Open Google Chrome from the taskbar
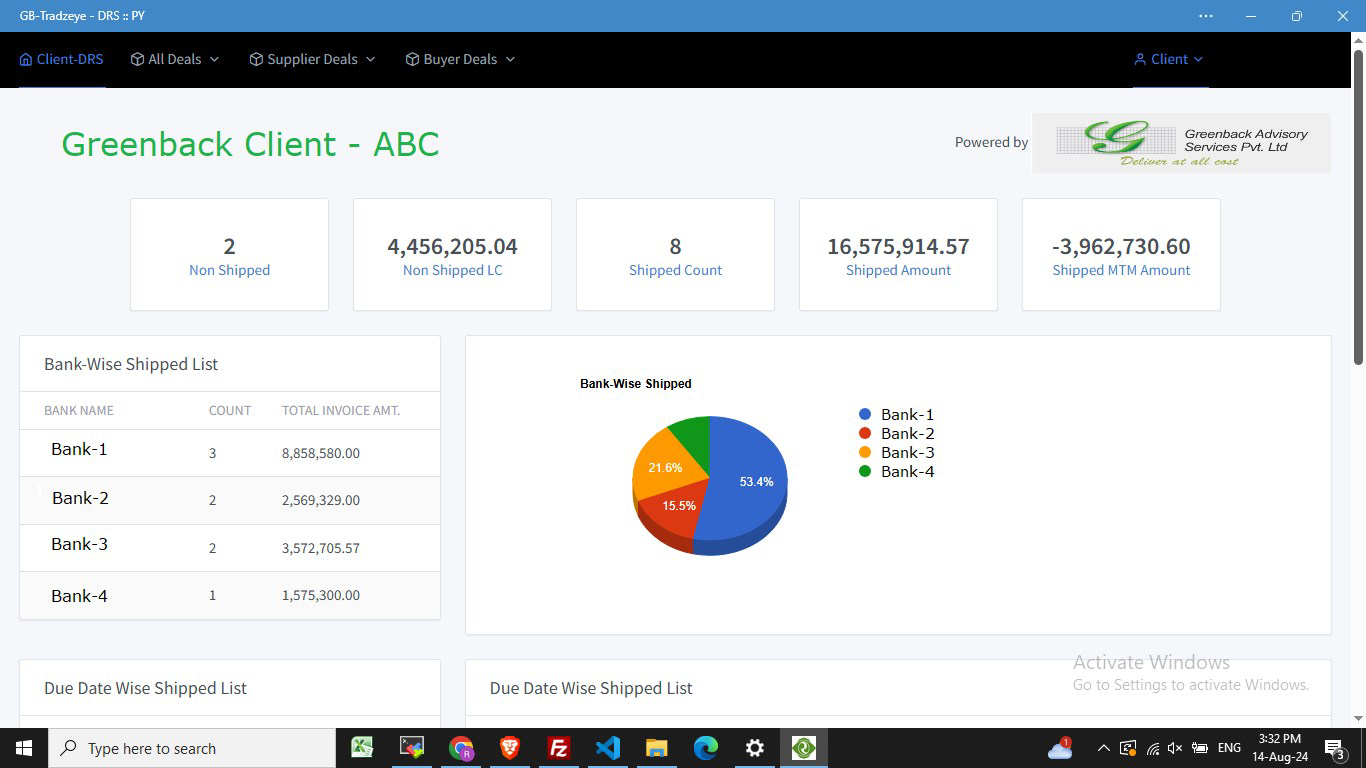1366x768 pixels. point(460,748)
